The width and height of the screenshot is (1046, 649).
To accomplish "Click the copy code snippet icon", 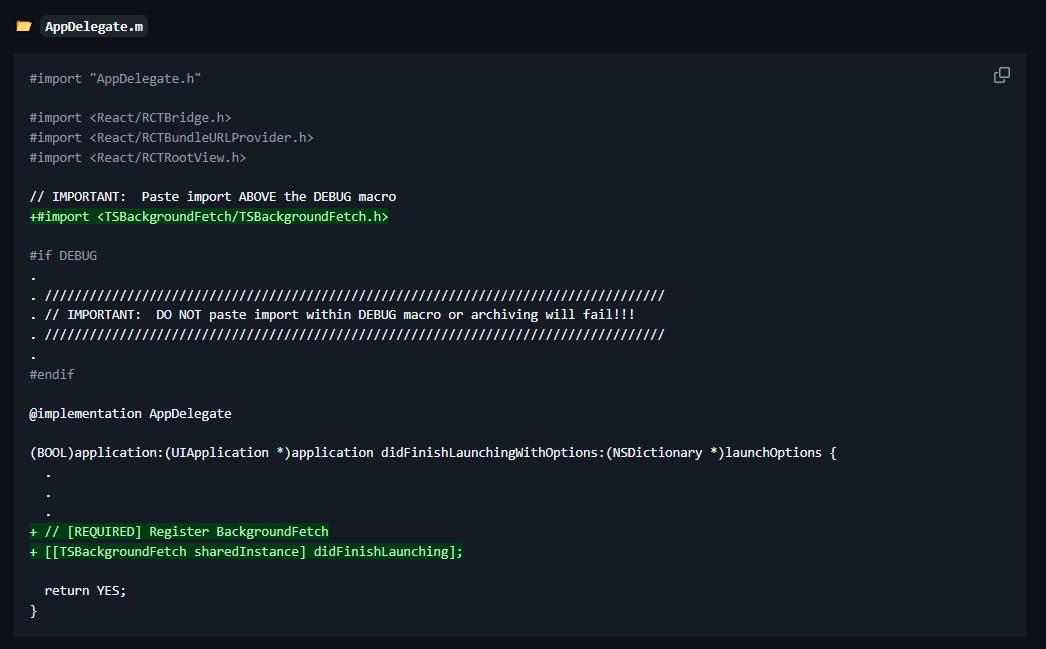I will [1001, 75].
